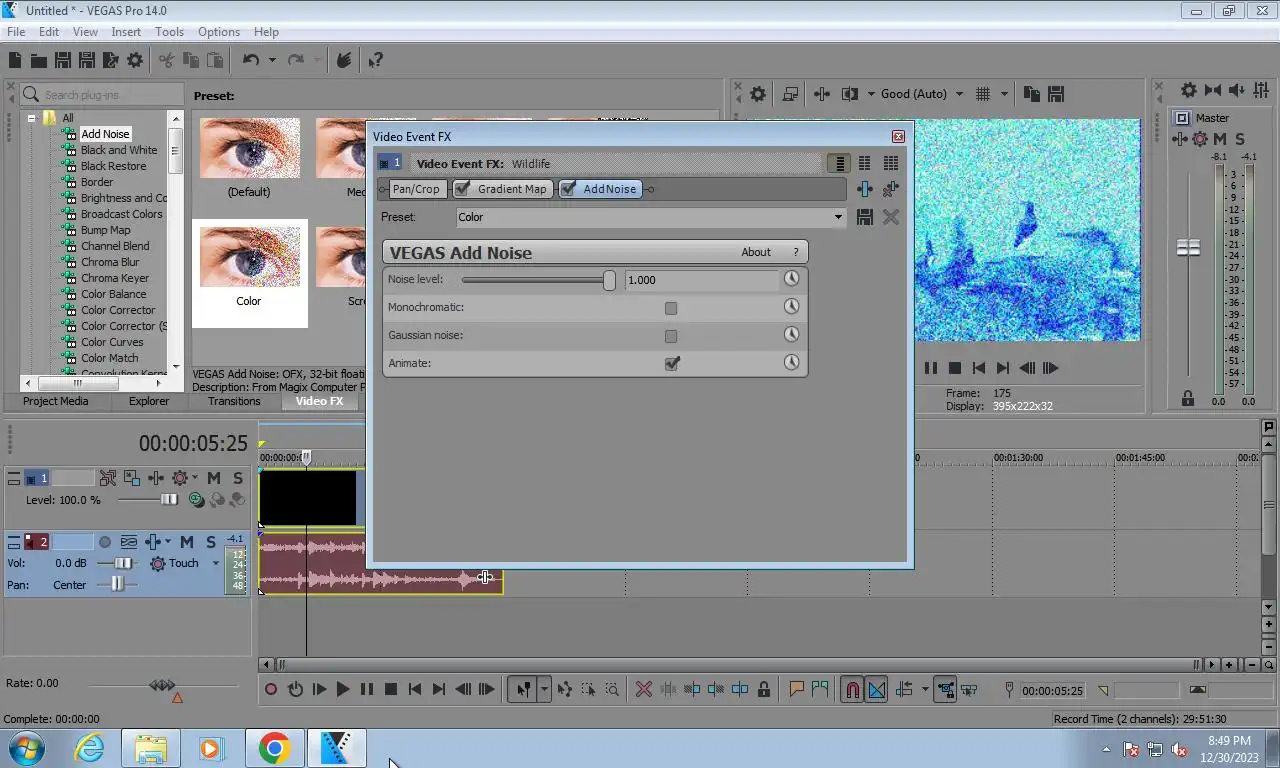Select the Chroma Keyer plug-in
1280x768 pixels.
tap(115, 278)
